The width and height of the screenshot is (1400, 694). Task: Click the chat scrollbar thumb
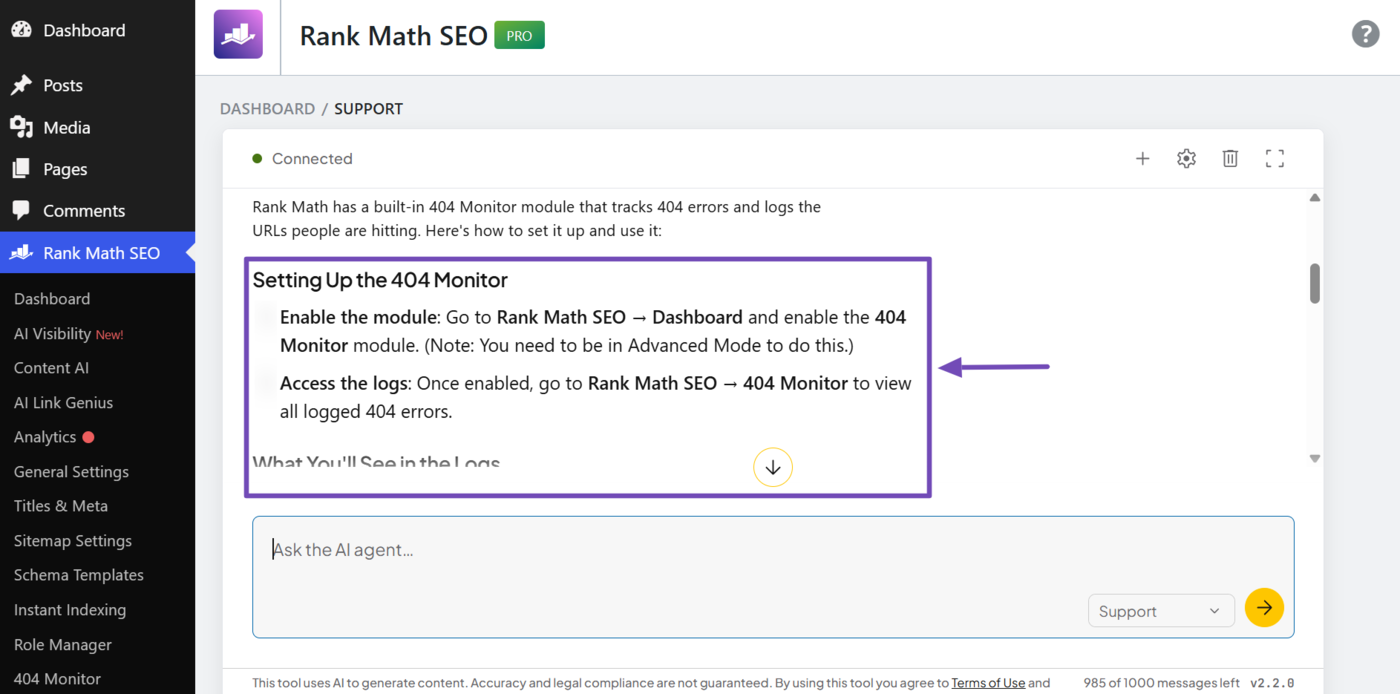pyautogui.click(x=1315, y=283)
